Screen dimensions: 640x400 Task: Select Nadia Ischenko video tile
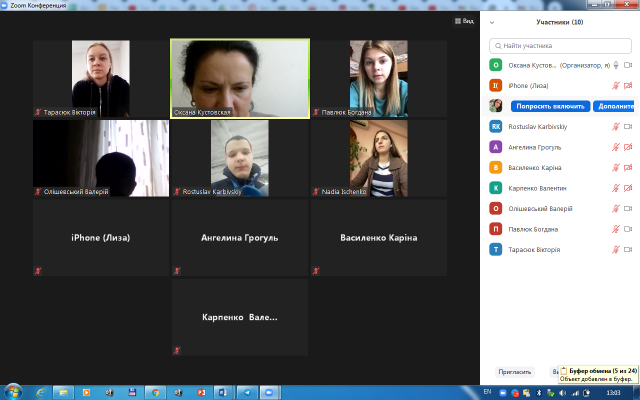tap(379, 158)
